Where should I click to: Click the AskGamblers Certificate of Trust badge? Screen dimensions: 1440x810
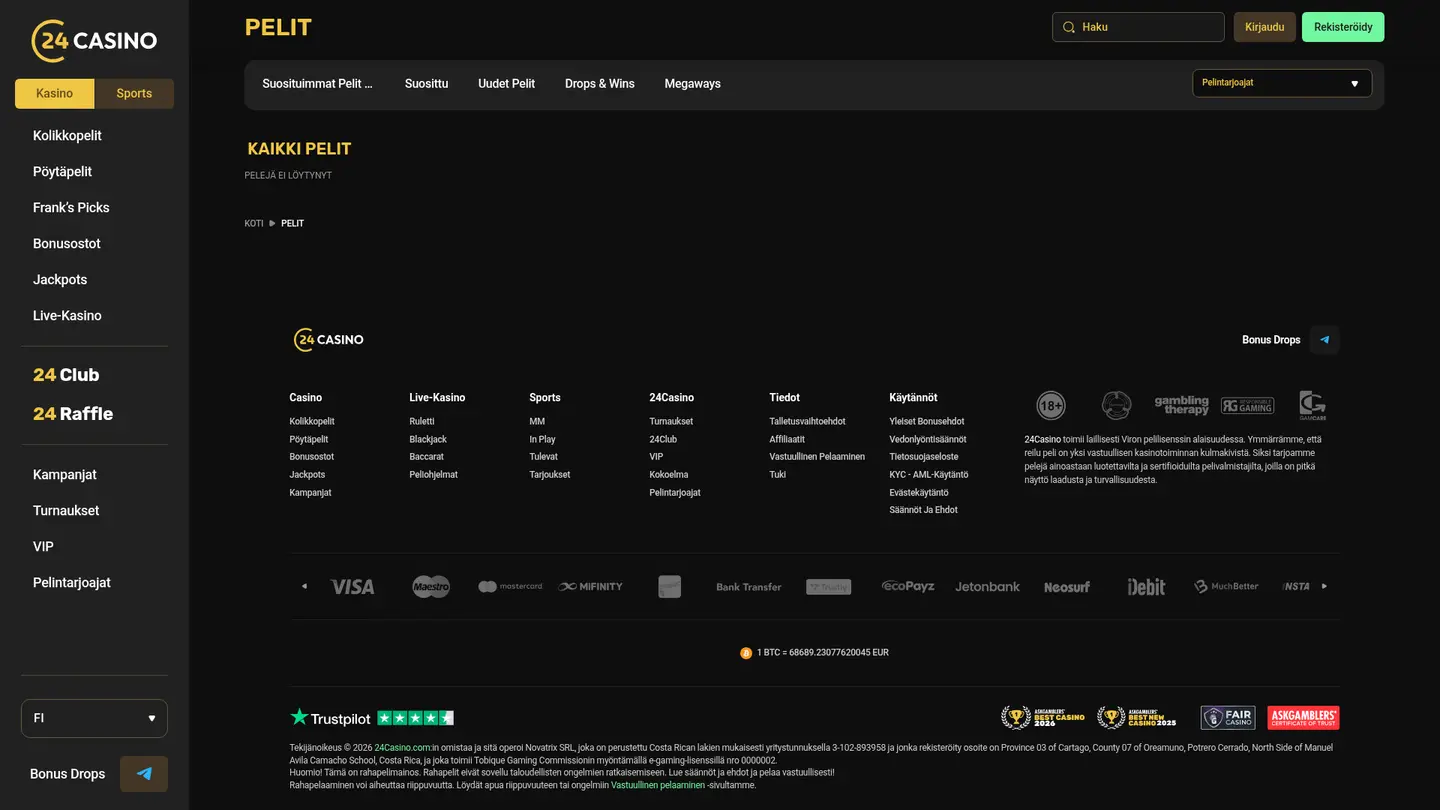tap(1303, 718)
